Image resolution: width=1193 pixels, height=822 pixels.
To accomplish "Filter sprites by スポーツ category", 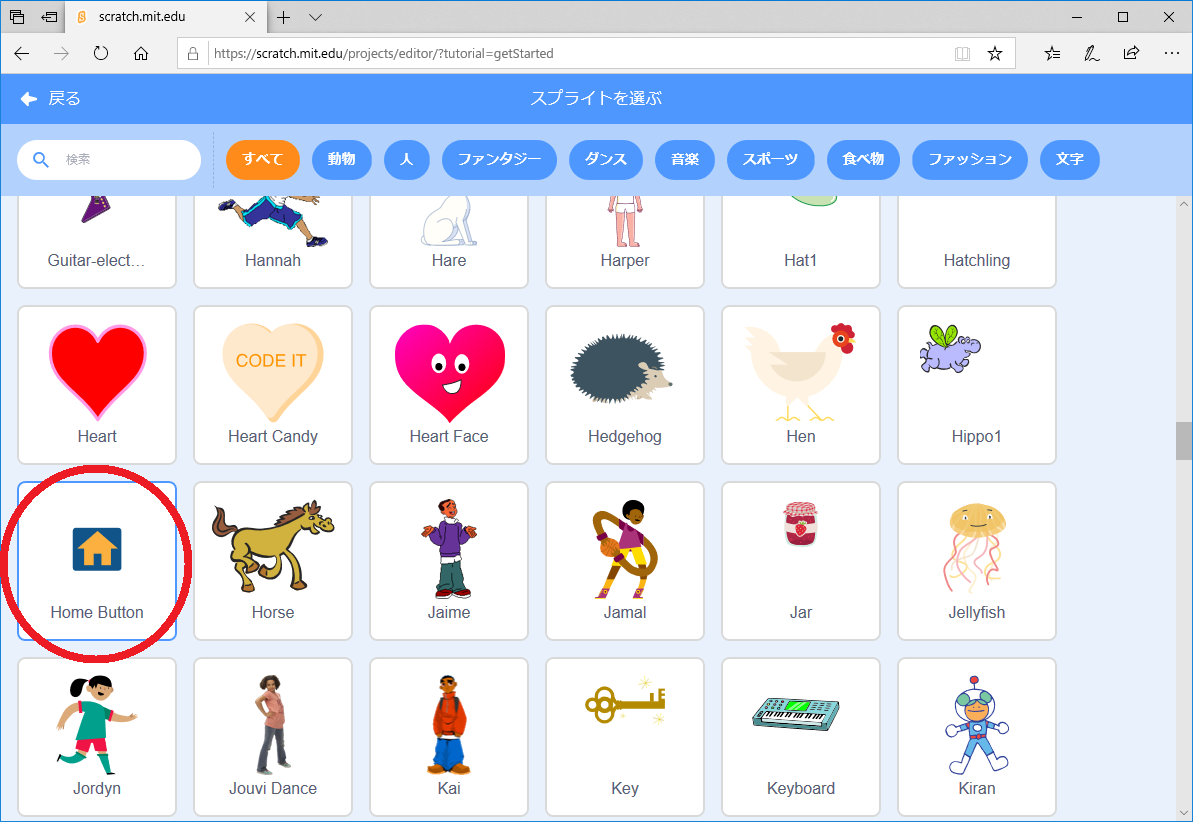I will [771, 160].
